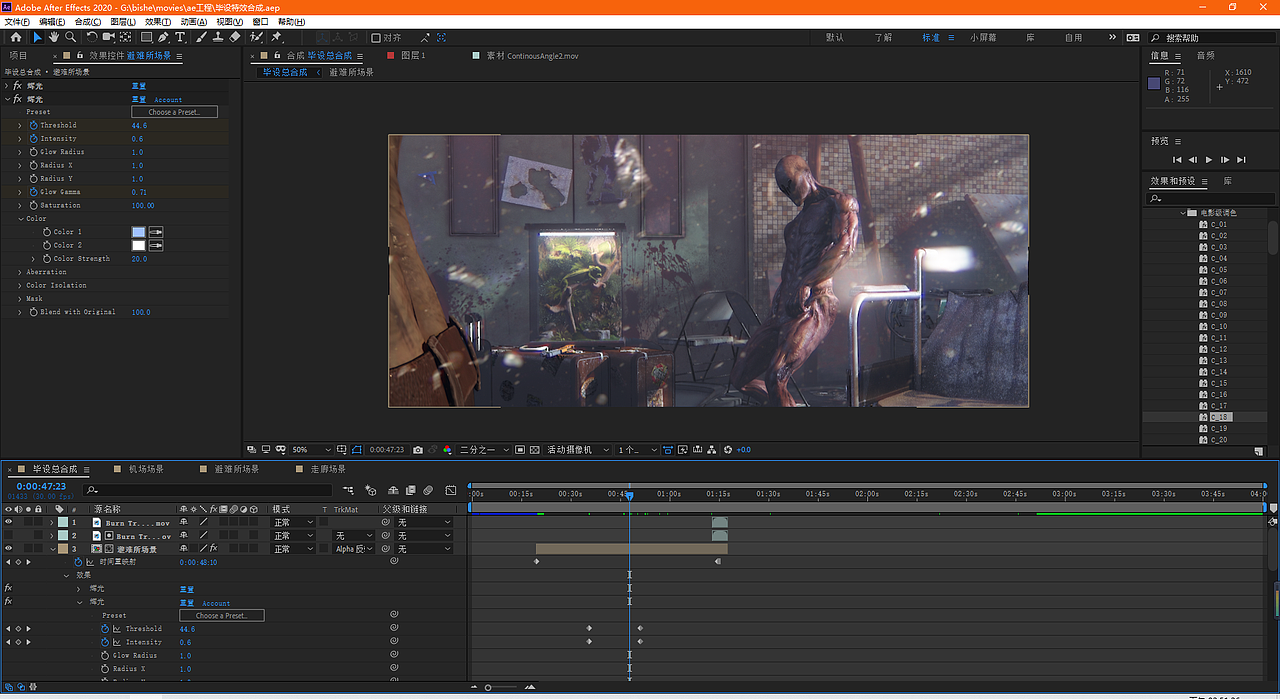Select the Eraser tool

(x=234, y=37)
